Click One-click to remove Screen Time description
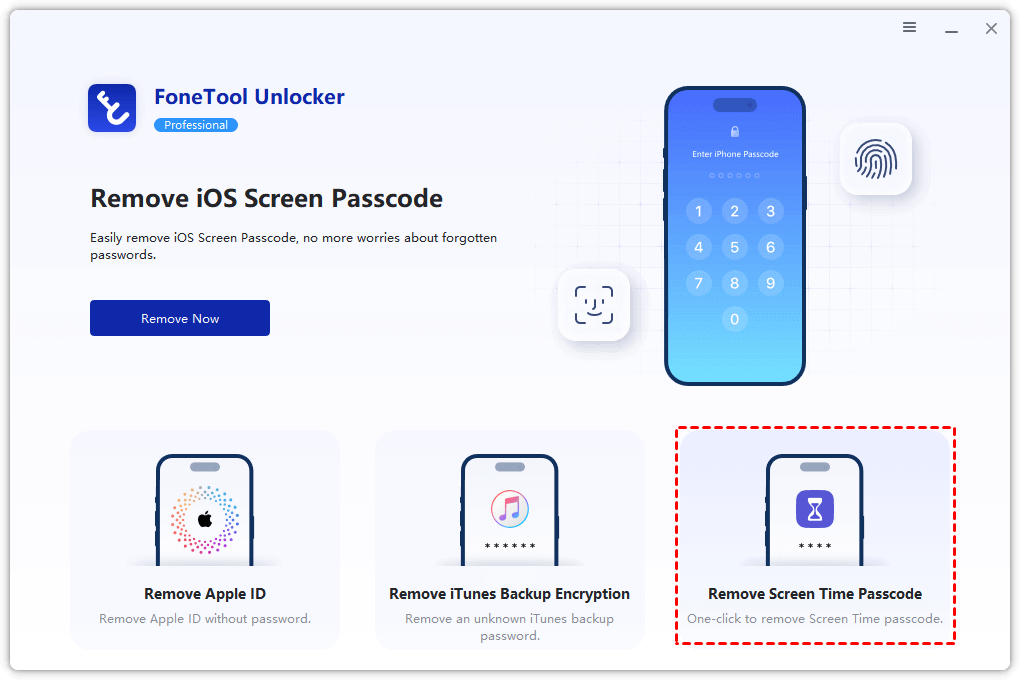 [814, 619]
